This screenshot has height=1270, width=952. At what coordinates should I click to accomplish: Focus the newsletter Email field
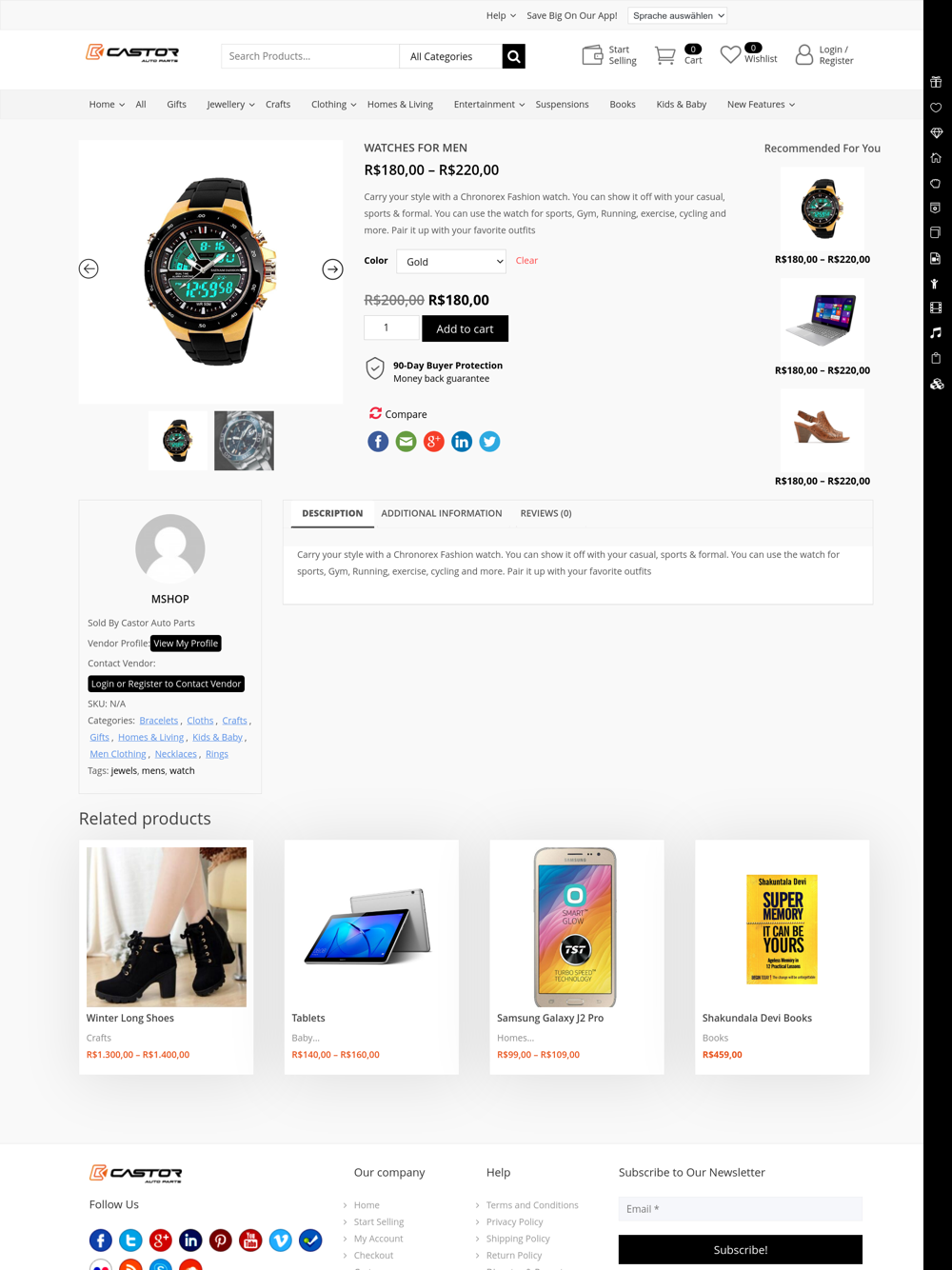point(741,1209)
